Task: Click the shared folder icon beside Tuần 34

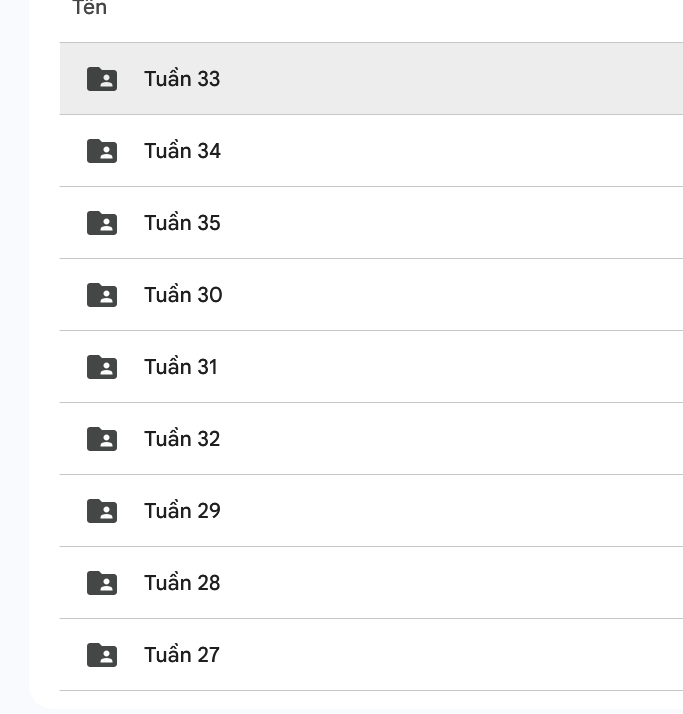Action: point(102,151)
